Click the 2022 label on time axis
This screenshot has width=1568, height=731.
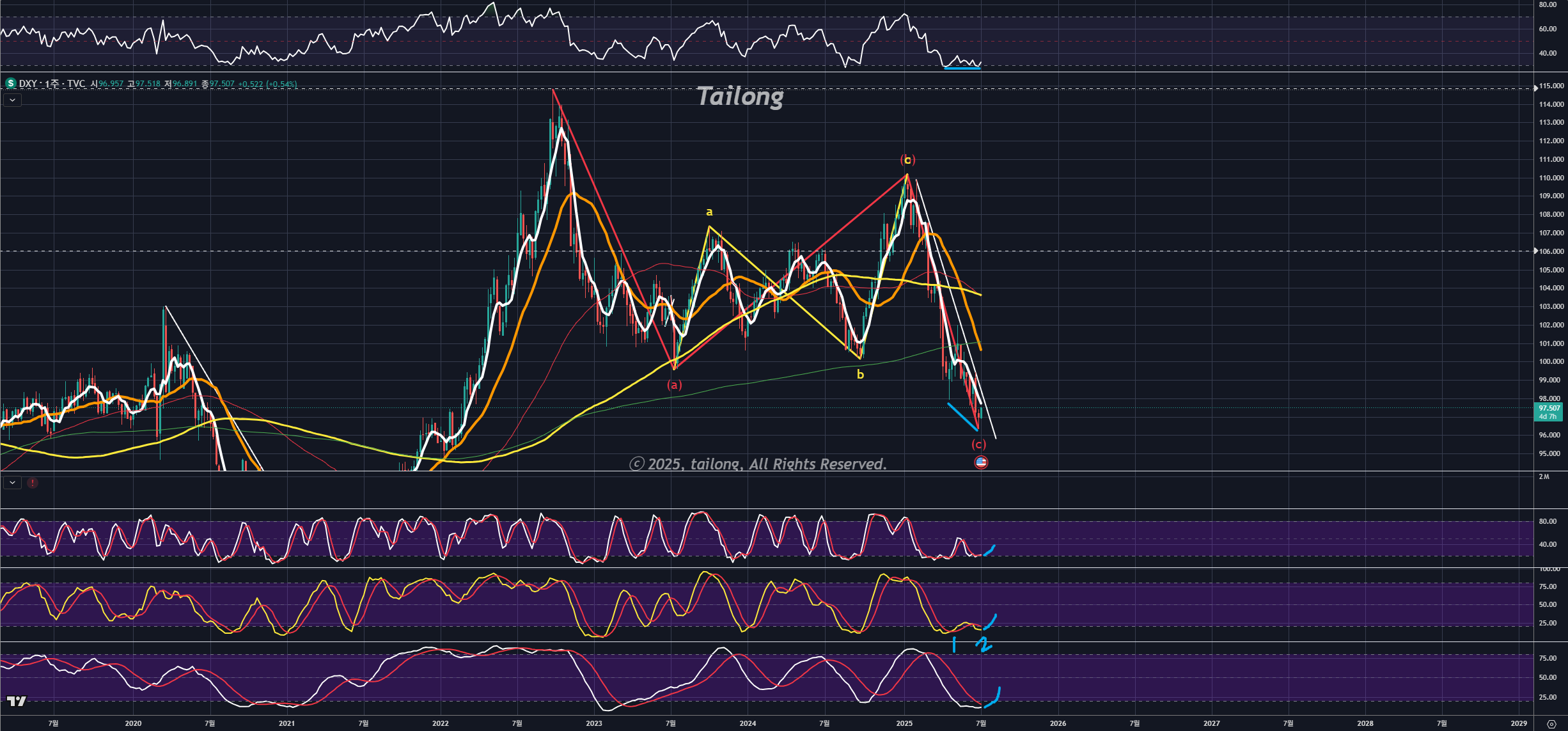coord(440,723)
